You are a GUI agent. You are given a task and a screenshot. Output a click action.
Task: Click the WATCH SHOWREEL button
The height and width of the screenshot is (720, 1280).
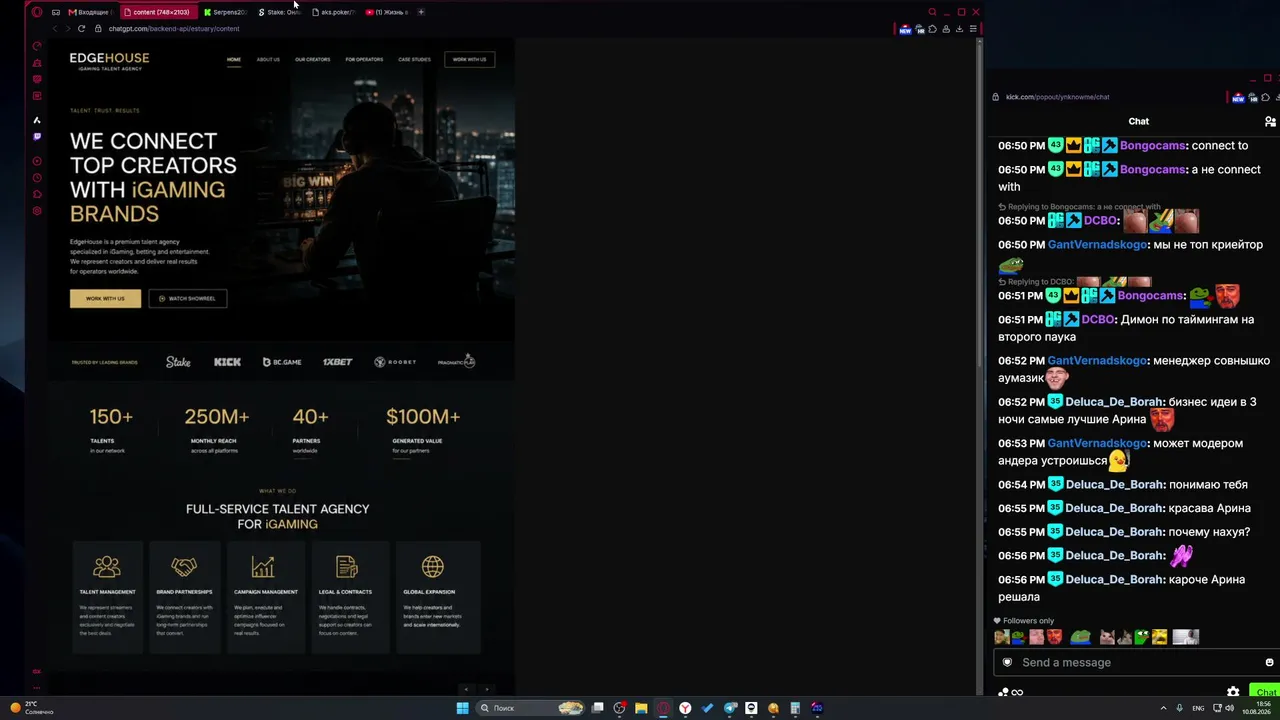point(188,298)
